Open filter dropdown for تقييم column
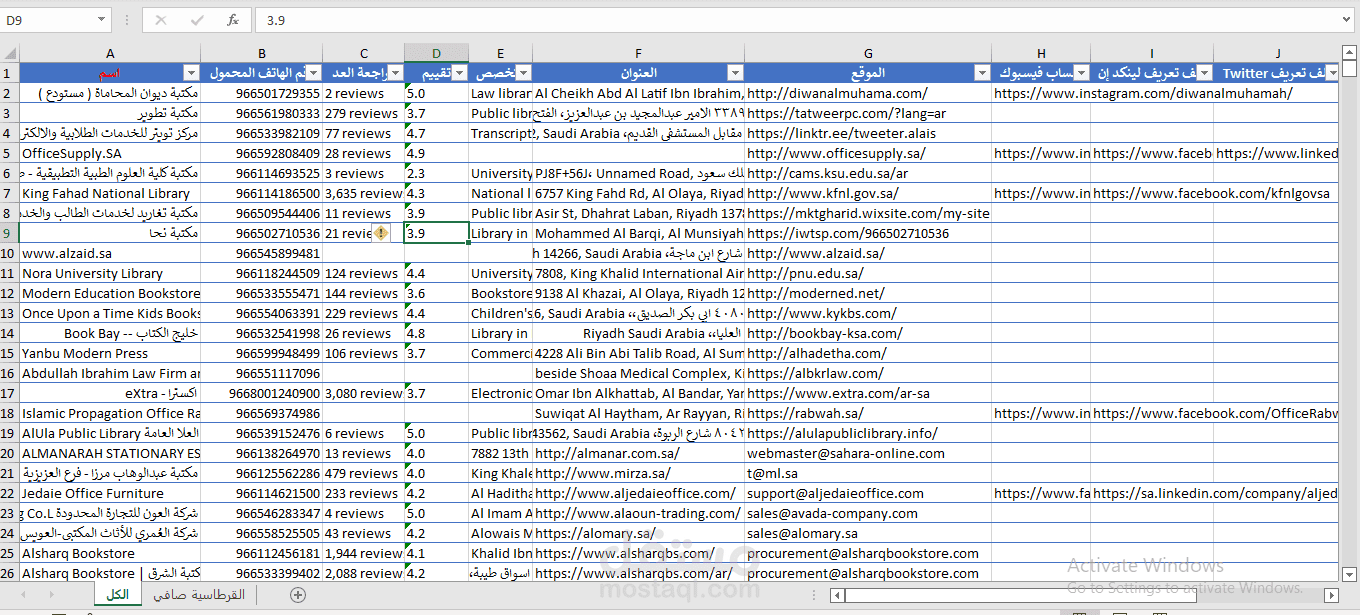This screenshot has width=1360, height=615. pyautogui.click(x=459, y=73)
